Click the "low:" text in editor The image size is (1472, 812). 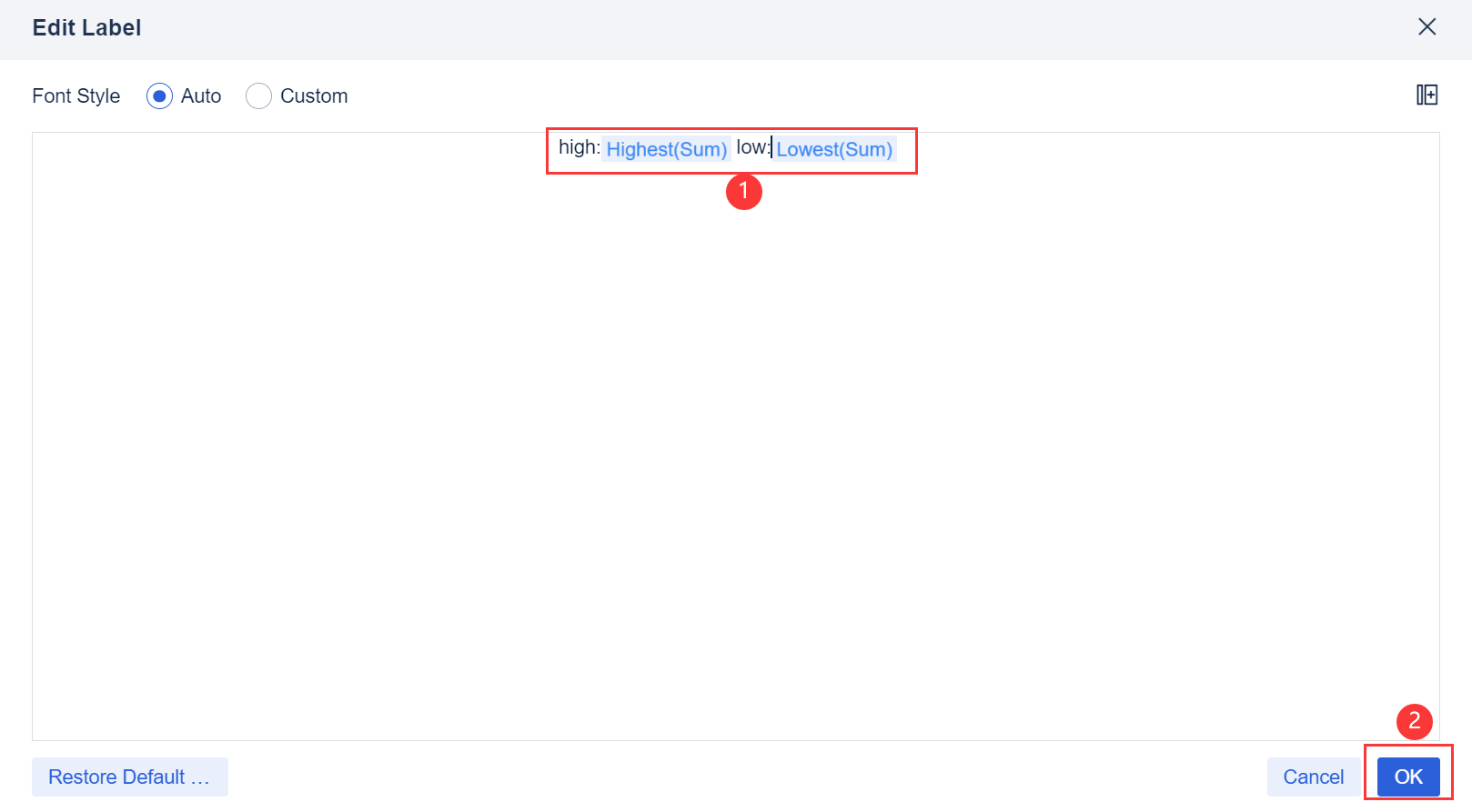[x=753, y=147]
